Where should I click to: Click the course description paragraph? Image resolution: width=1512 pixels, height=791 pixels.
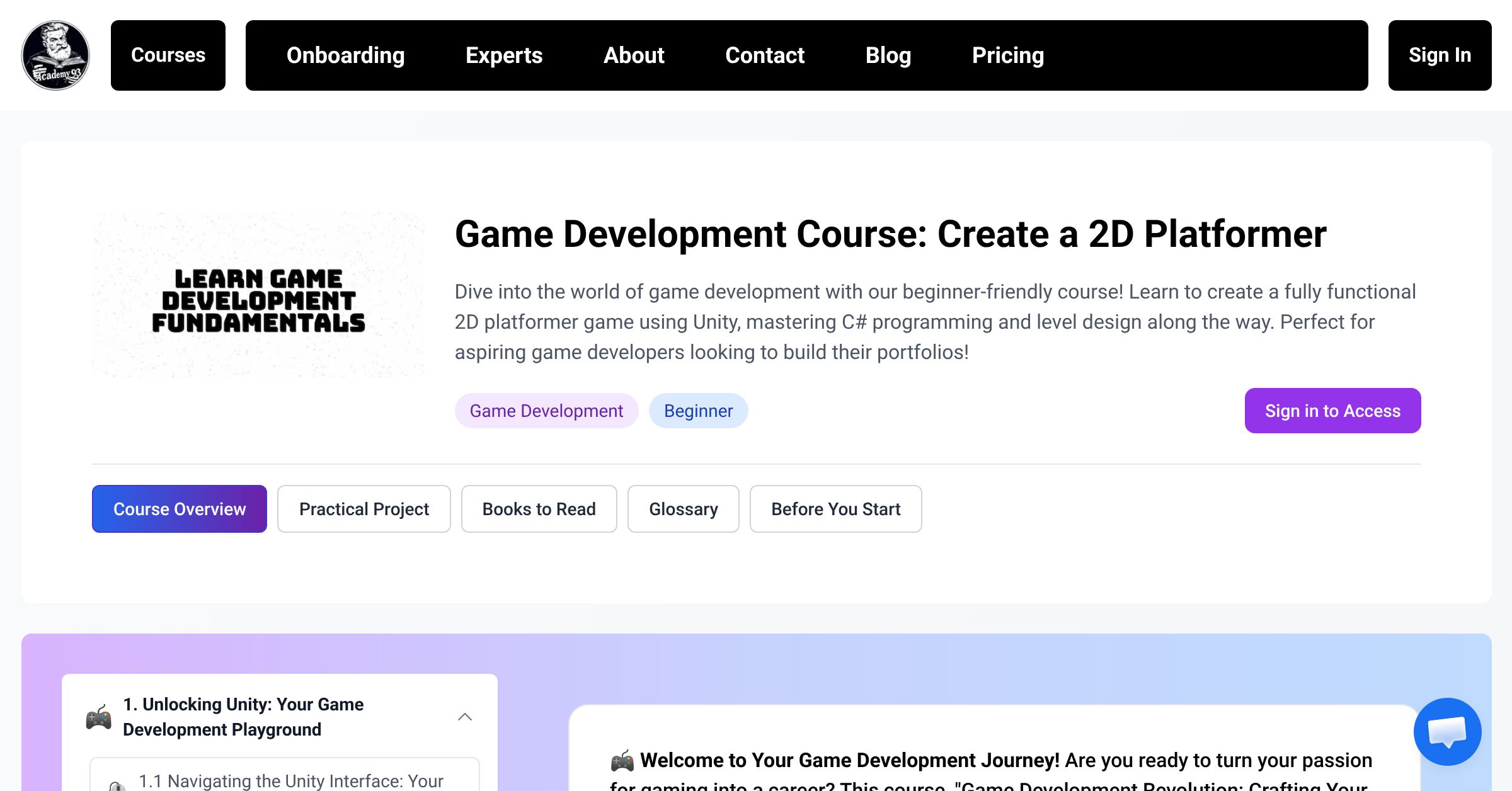tap(936, 322)
